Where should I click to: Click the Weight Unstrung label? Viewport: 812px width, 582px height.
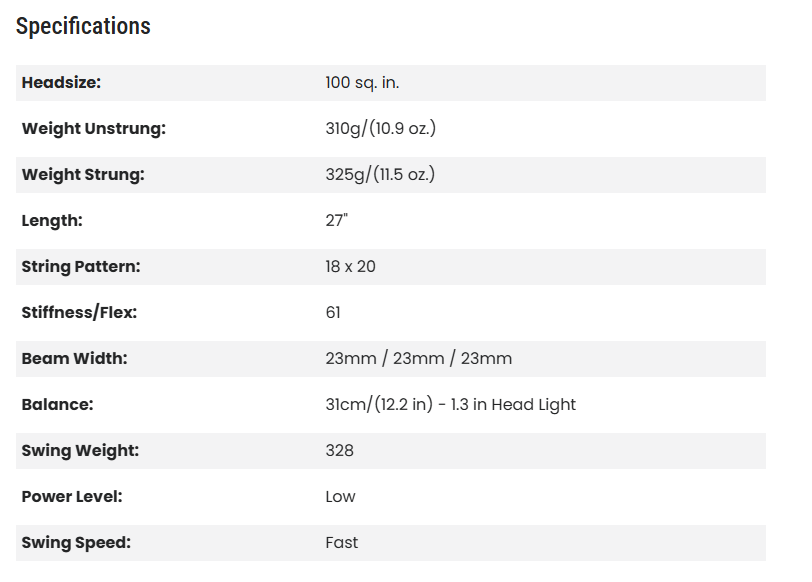pyautogui.click(x=93, y=129)
